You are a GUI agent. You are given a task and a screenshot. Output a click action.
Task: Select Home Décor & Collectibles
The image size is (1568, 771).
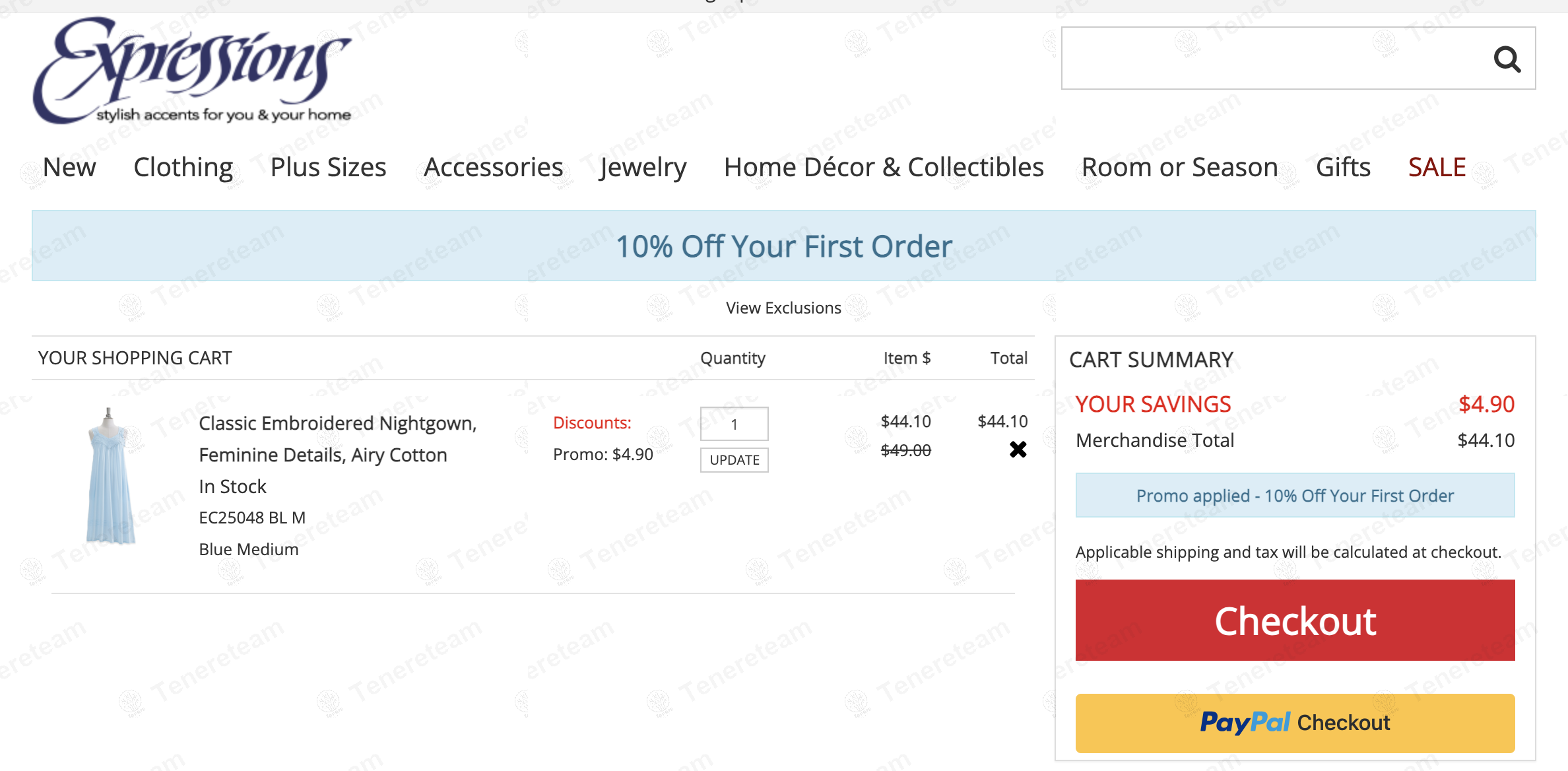coord(884,168)
